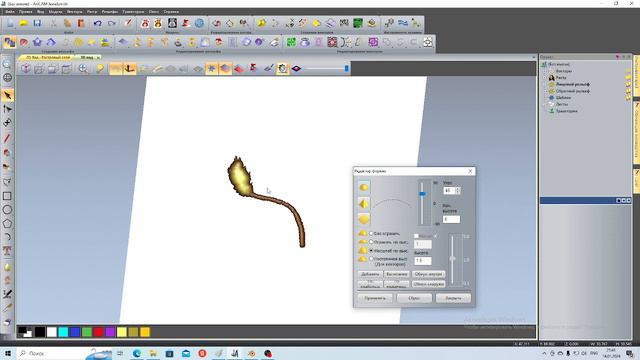The height and width of the screenshot is (360, 640).
Task: Select the angular pyramid profile icon
Action: [x=364, y=203]
